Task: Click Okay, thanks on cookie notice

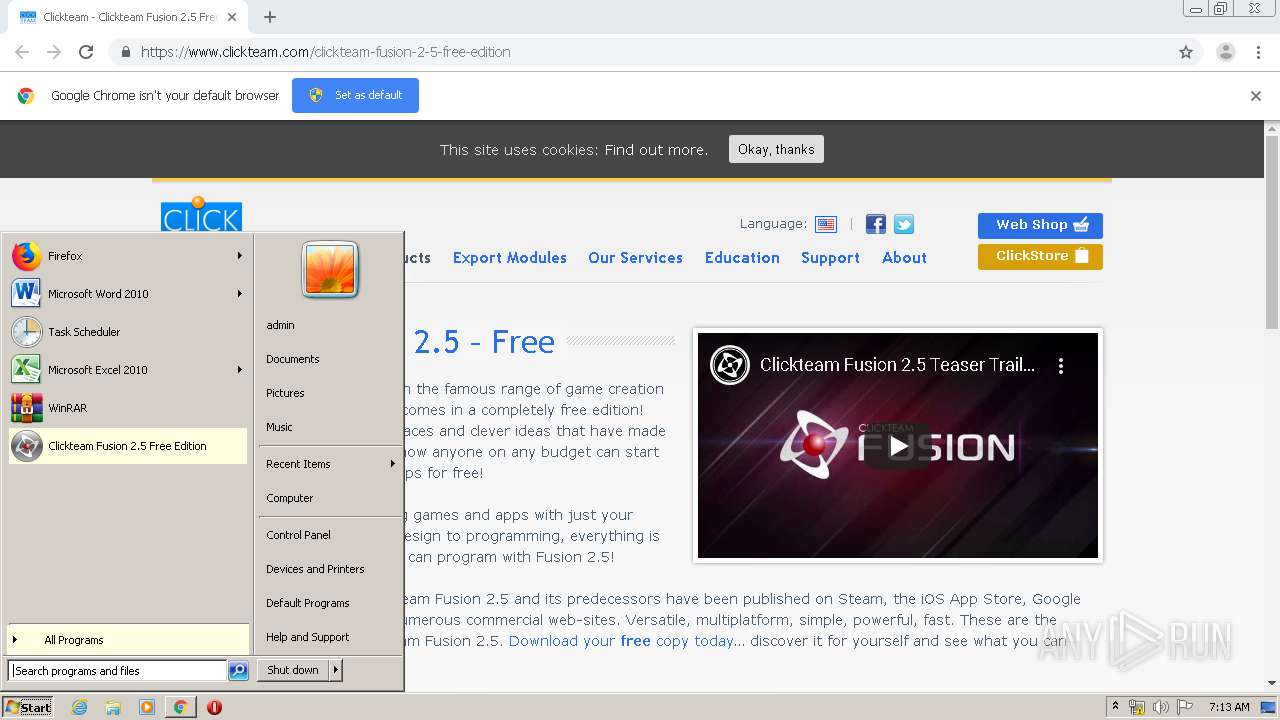Action: click(776, 149)
